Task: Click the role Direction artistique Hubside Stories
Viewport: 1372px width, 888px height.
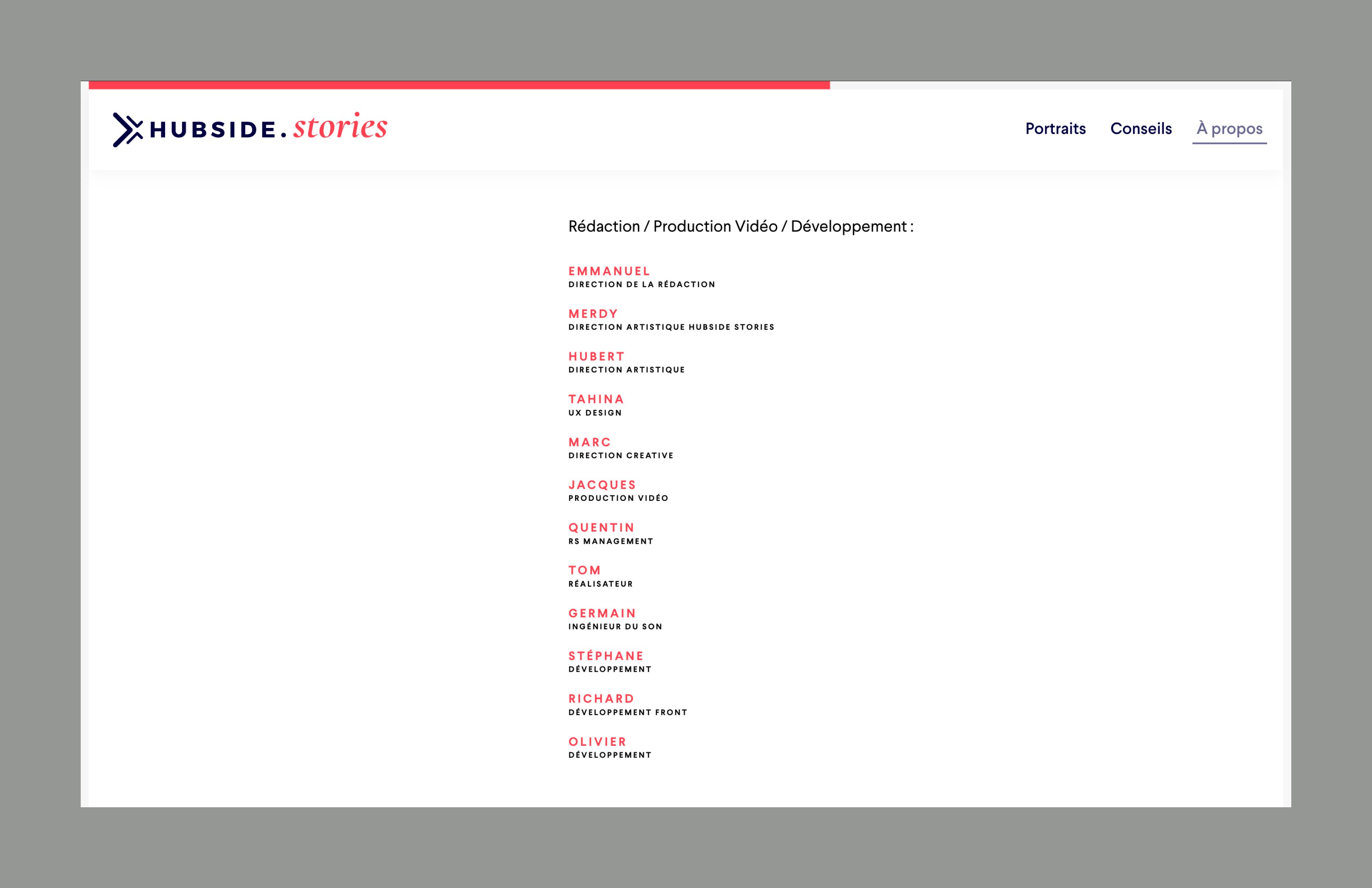Action: 671,327
